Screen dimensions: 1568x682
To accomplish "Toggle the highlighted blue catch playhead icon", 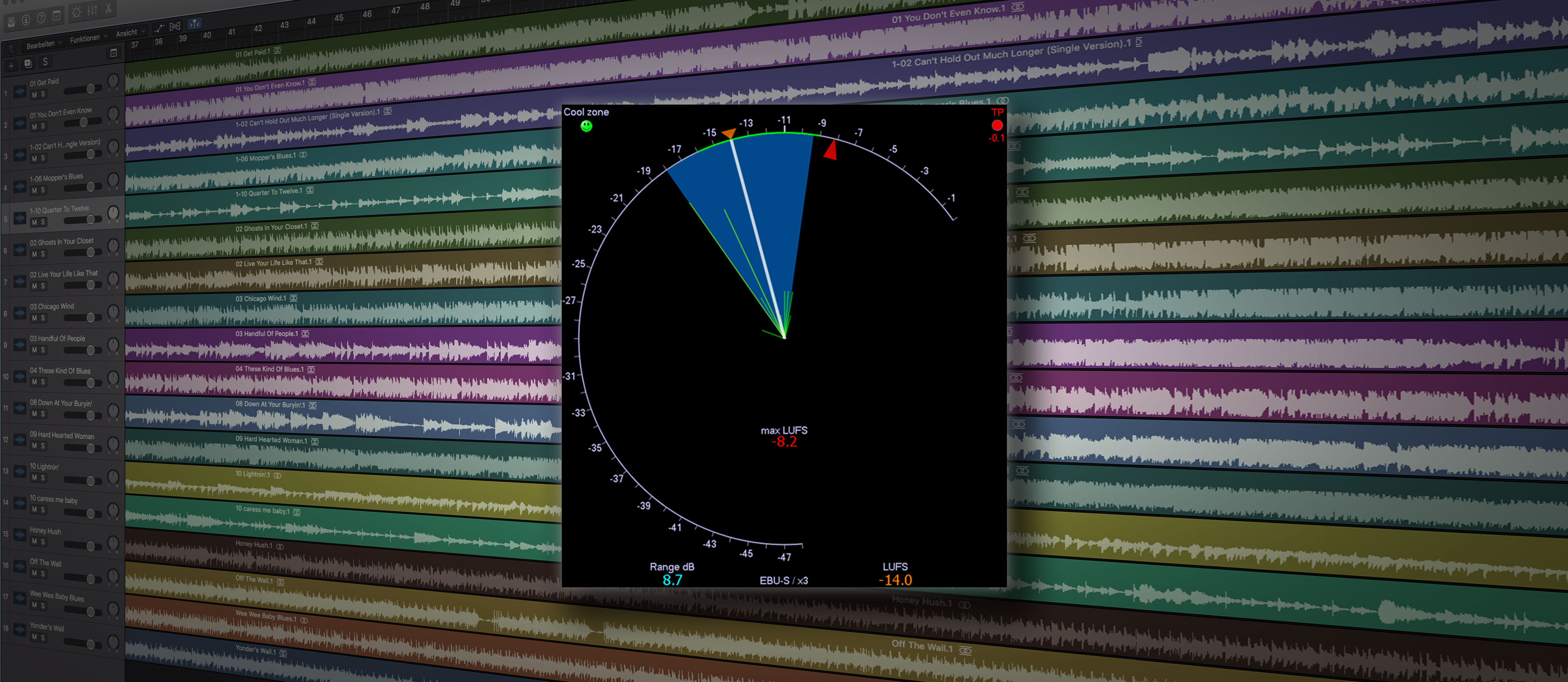I will (x=194, y=24).
